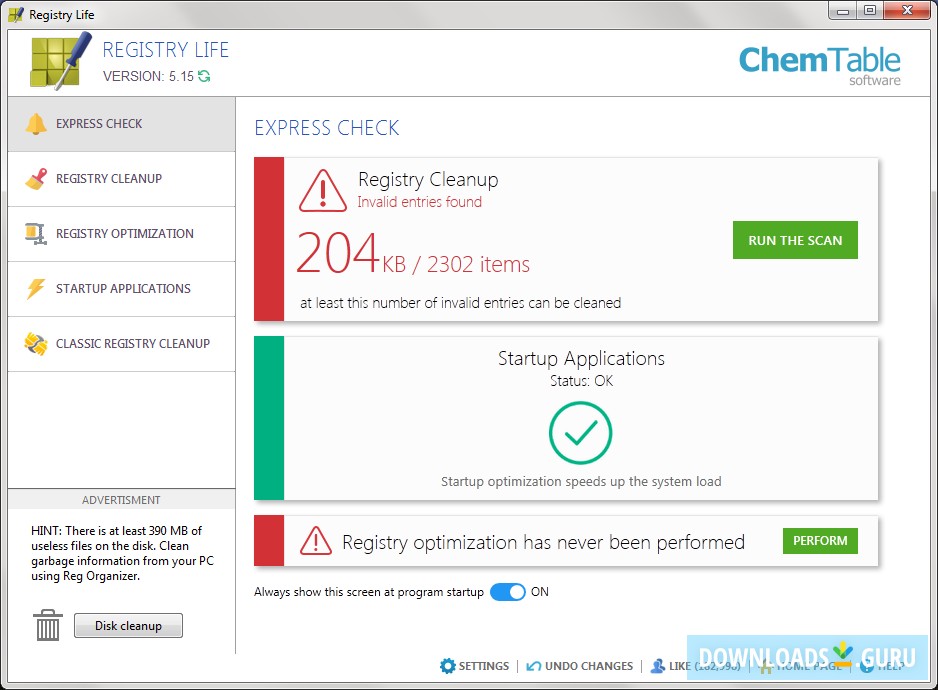Viewport: 938px width, 690px height.
Task: Open the Express Check section
Action: point(121,124)
